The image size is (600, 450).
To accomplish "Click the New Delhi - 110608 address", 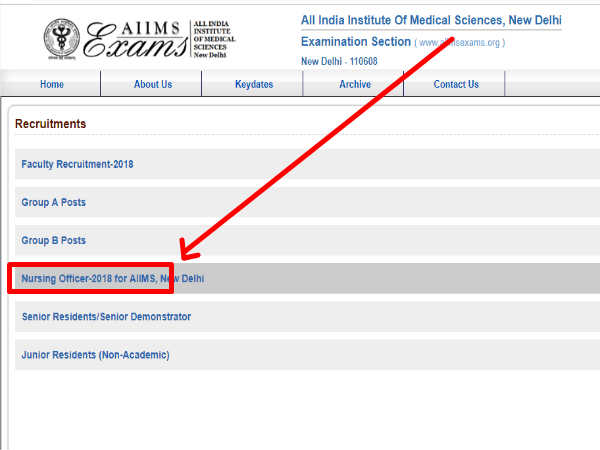I will [x=339, y=61].
